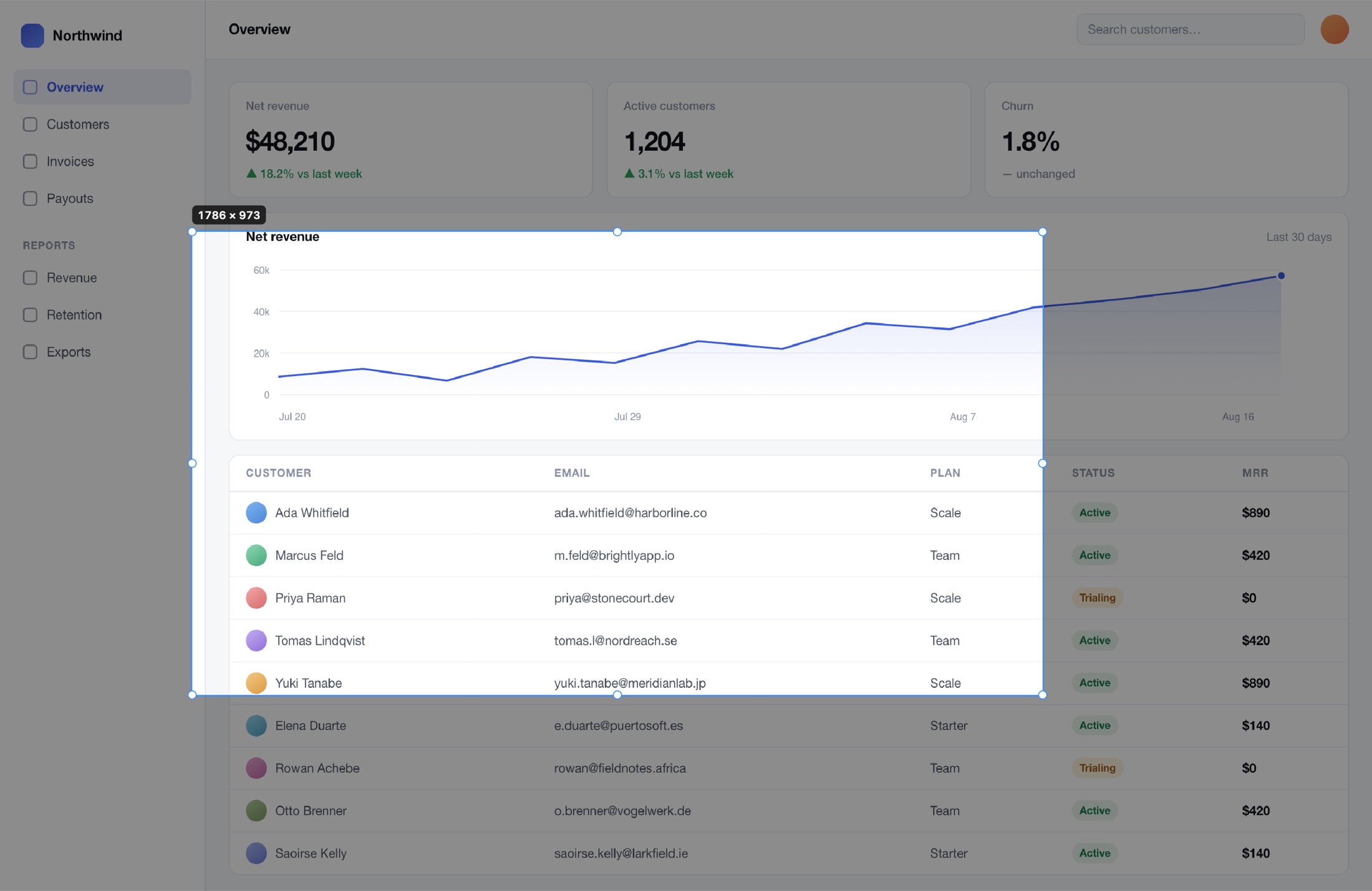
Task: Click Ada Whitfield's avatar
Action: pos(256,513)
